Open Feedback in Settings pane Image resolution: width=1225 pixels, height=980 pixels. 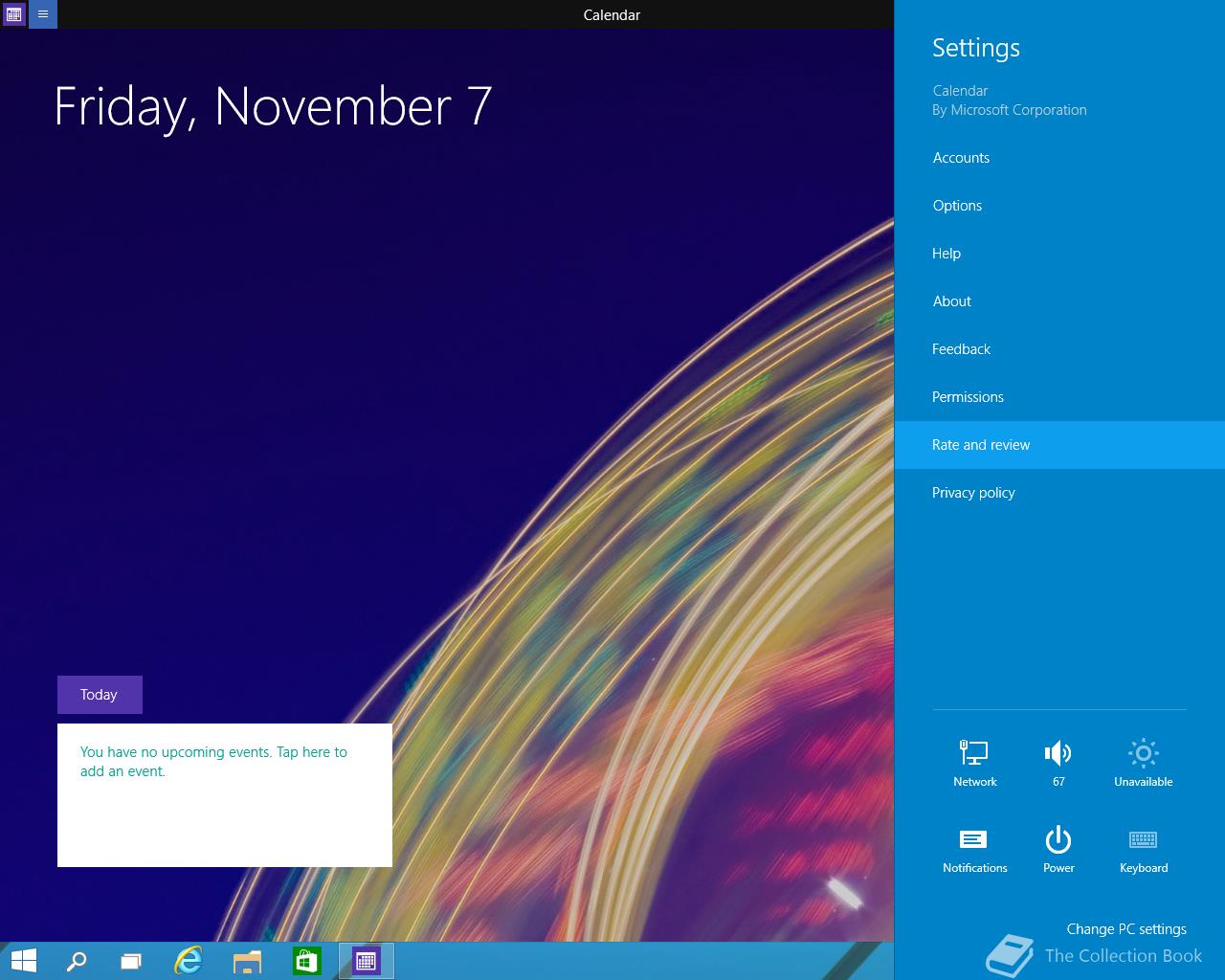coord(1059,349)
